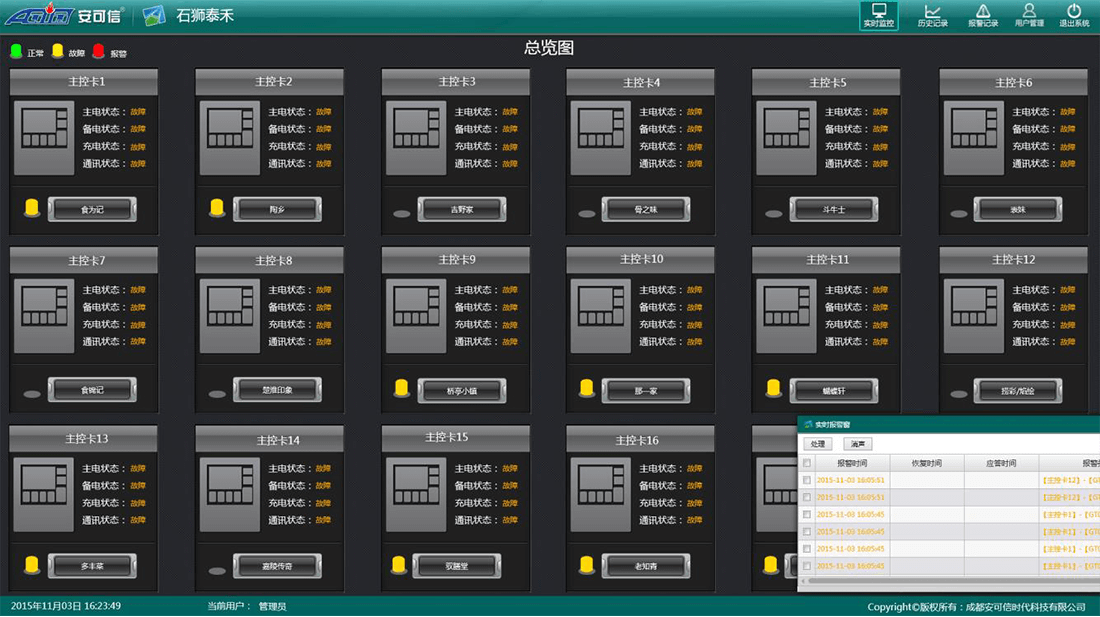
Task: Click the 恢复时间 column header
Action: pos(927,463)
